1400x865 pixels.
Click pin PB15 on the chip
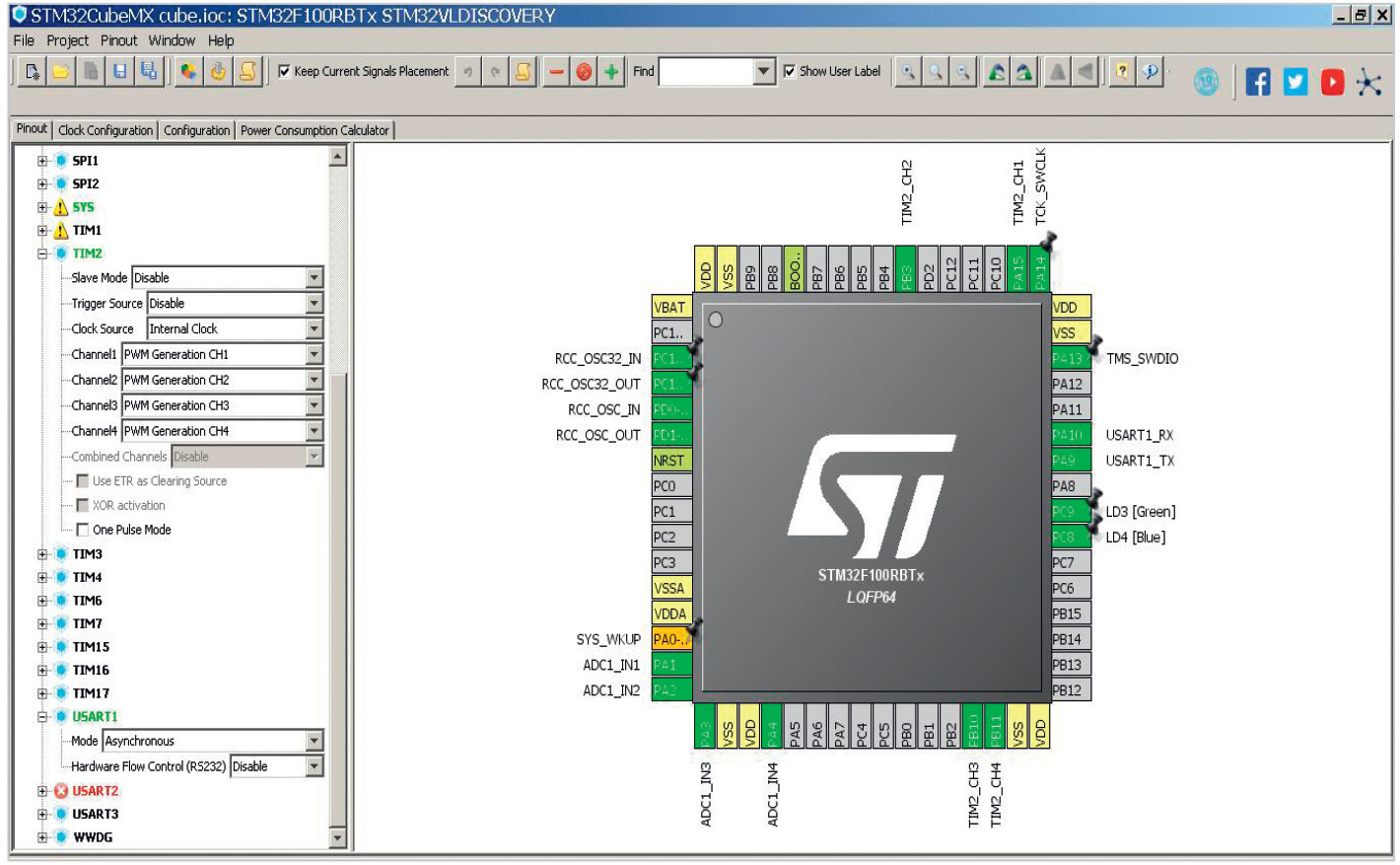1071,613
